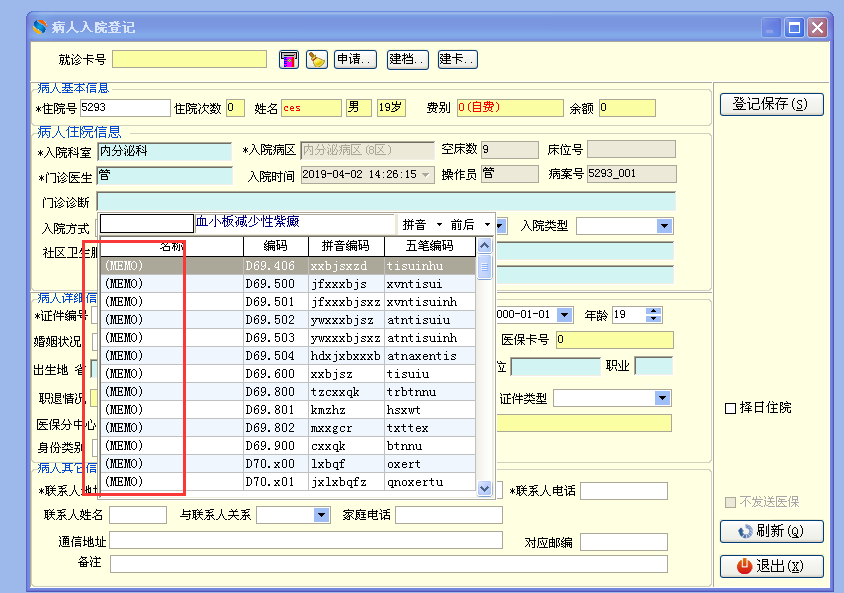The image size is (844, 593).
Task: Click the 就诊卡号 input field
Action: pos(189,59)
